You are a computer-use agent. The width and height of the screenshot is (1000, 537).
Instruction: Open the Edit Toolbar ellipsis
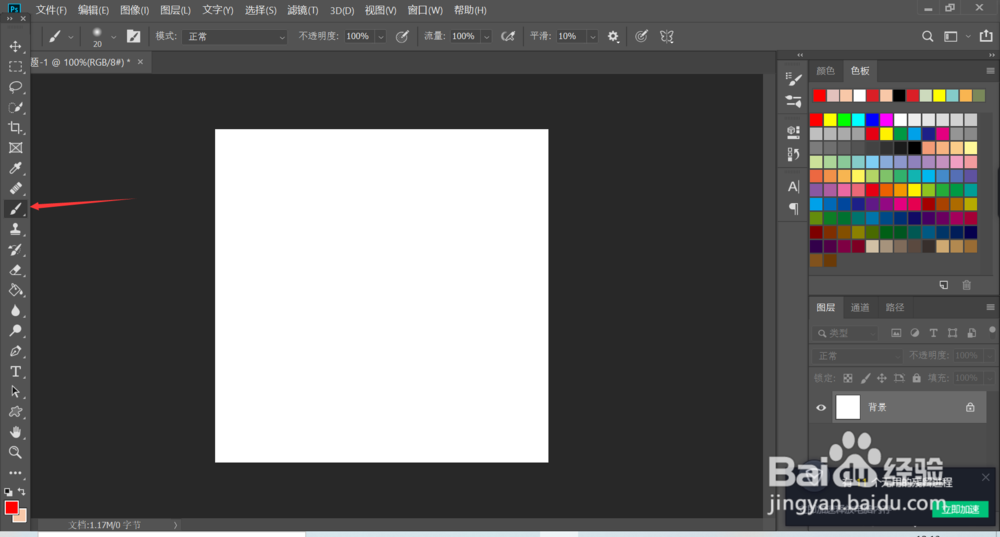click(x=15, y=473)
